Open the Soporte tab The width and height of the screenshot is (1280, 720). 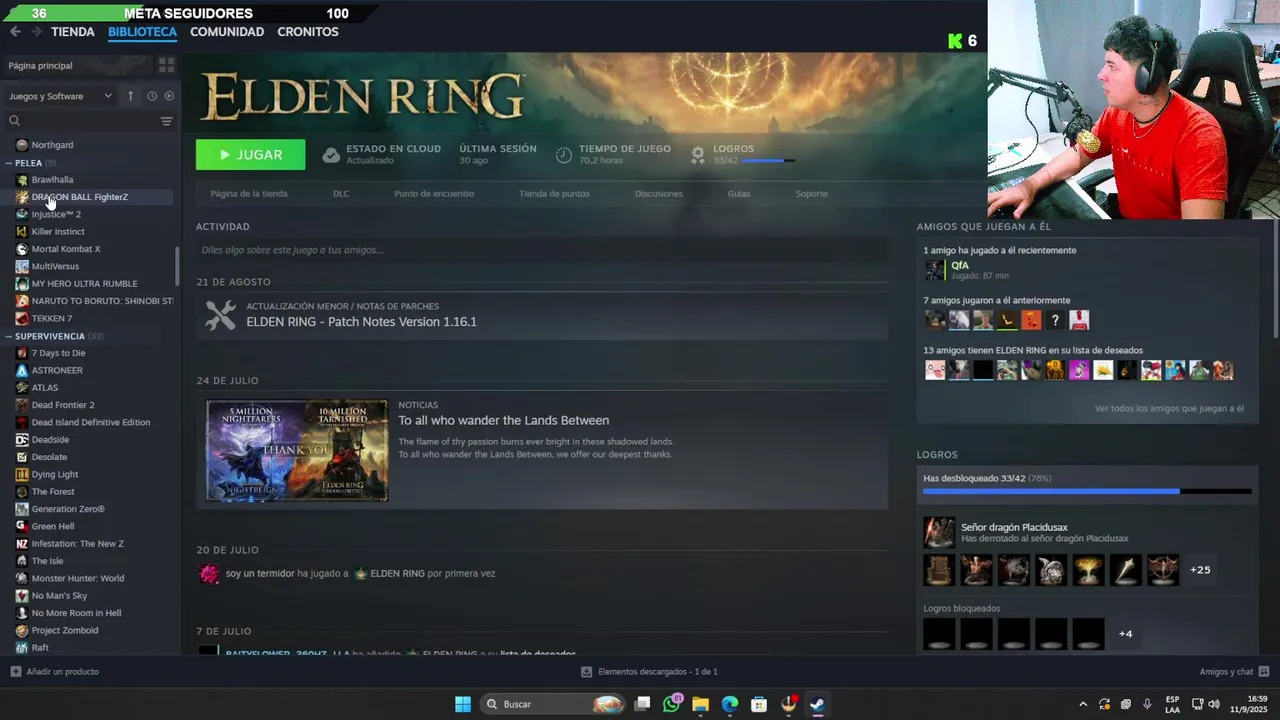(x=812, y=194)
